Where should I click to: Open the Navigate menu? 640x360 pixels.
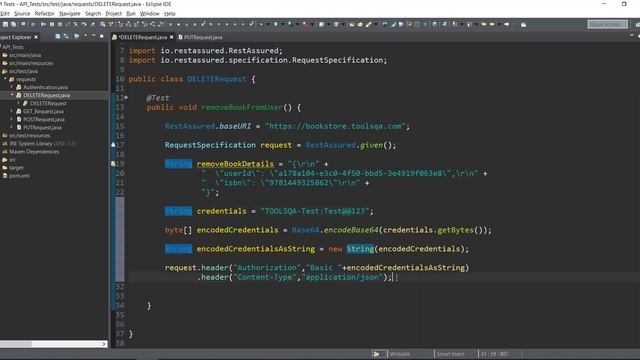[x=70, y=13]
